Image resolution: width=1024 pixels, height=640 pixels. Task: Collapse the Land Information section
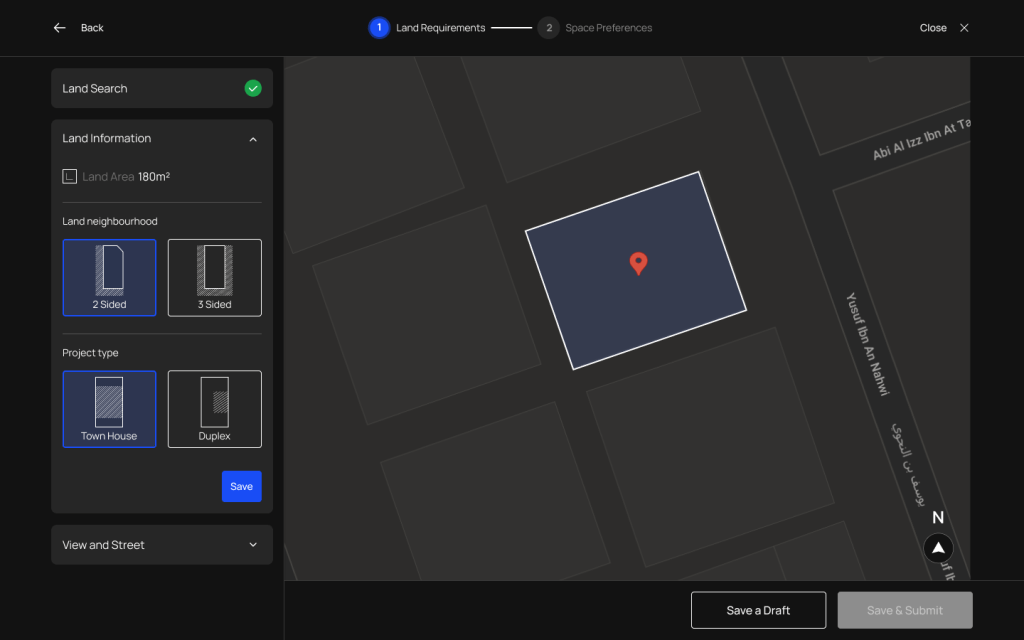pyautogui.click(x=253, y=139)
